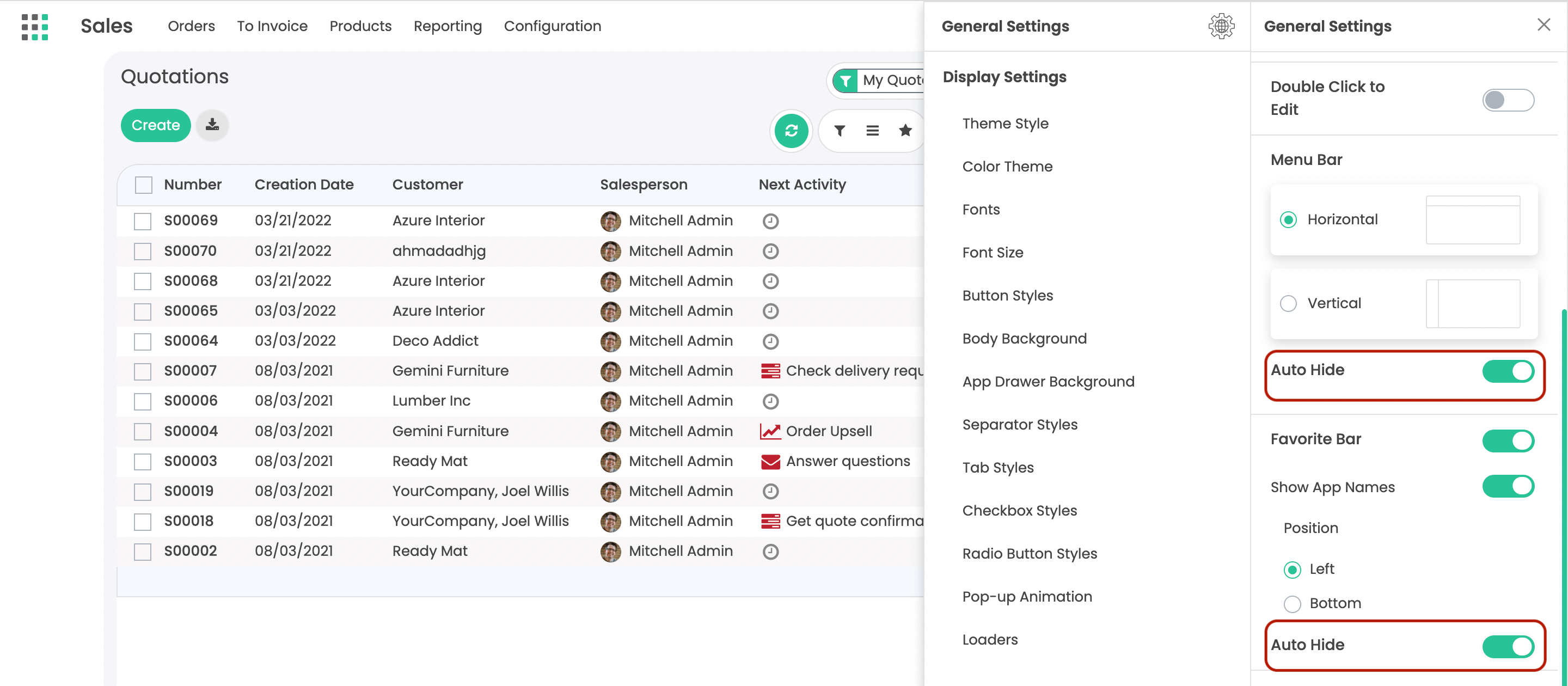Open the Reporting menu

point(448,26)
